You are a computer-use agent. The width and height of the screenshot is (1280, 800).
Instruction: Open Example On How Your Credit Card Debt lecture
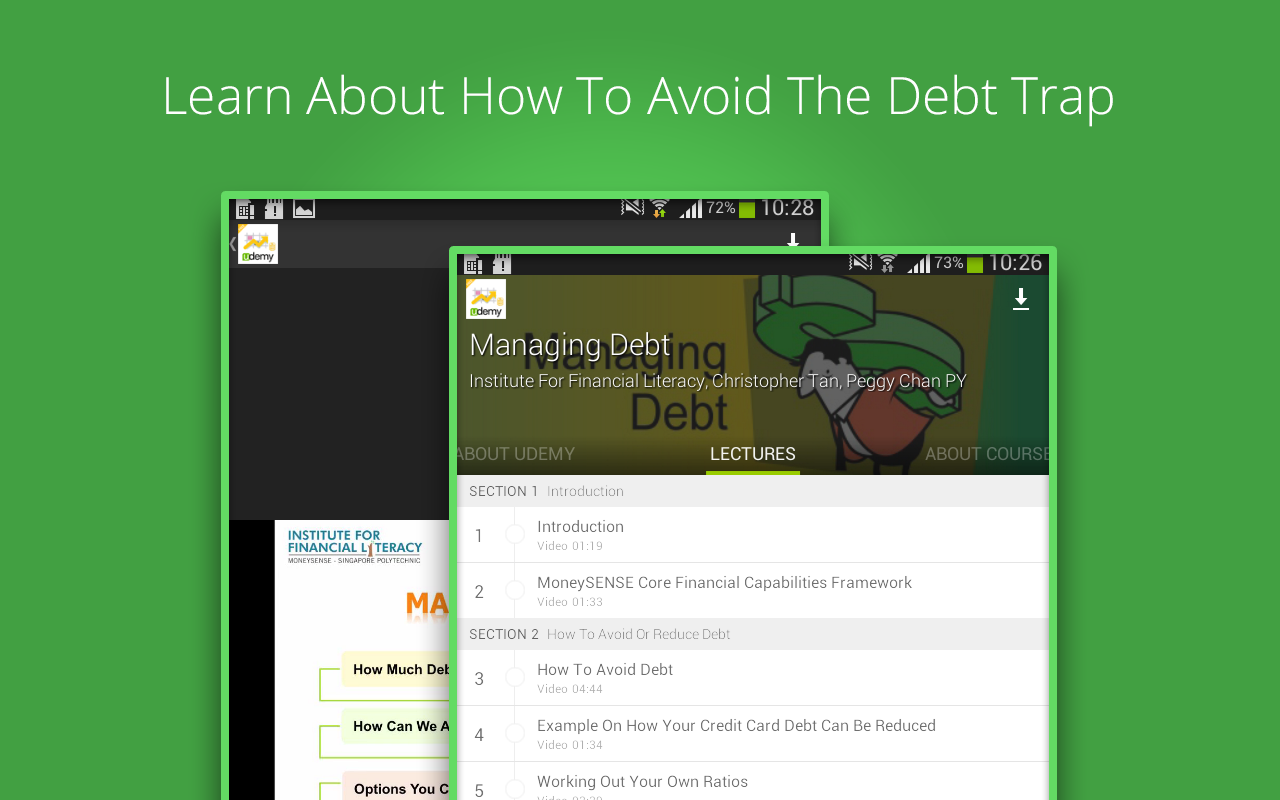753,734
